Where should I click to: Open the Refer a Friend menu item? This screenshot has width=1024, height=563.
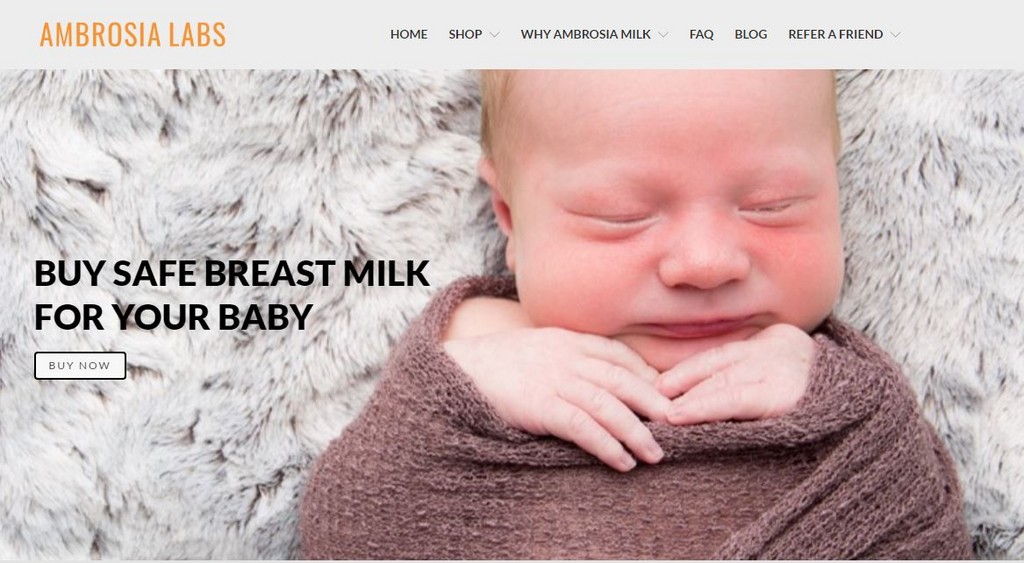click(x=835, y=35)
